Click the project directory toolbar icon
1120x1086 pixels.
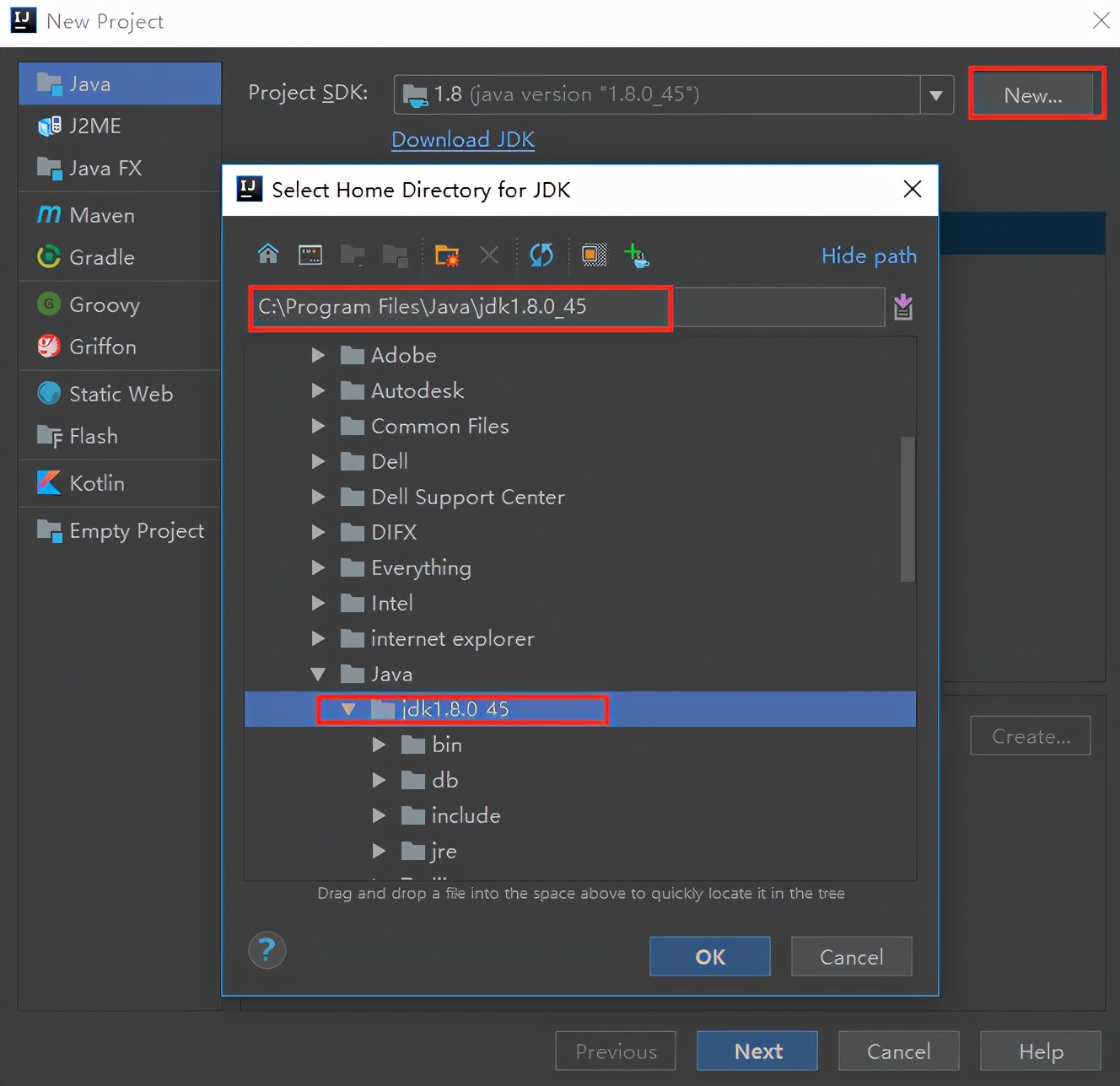(x=353, y=255)
